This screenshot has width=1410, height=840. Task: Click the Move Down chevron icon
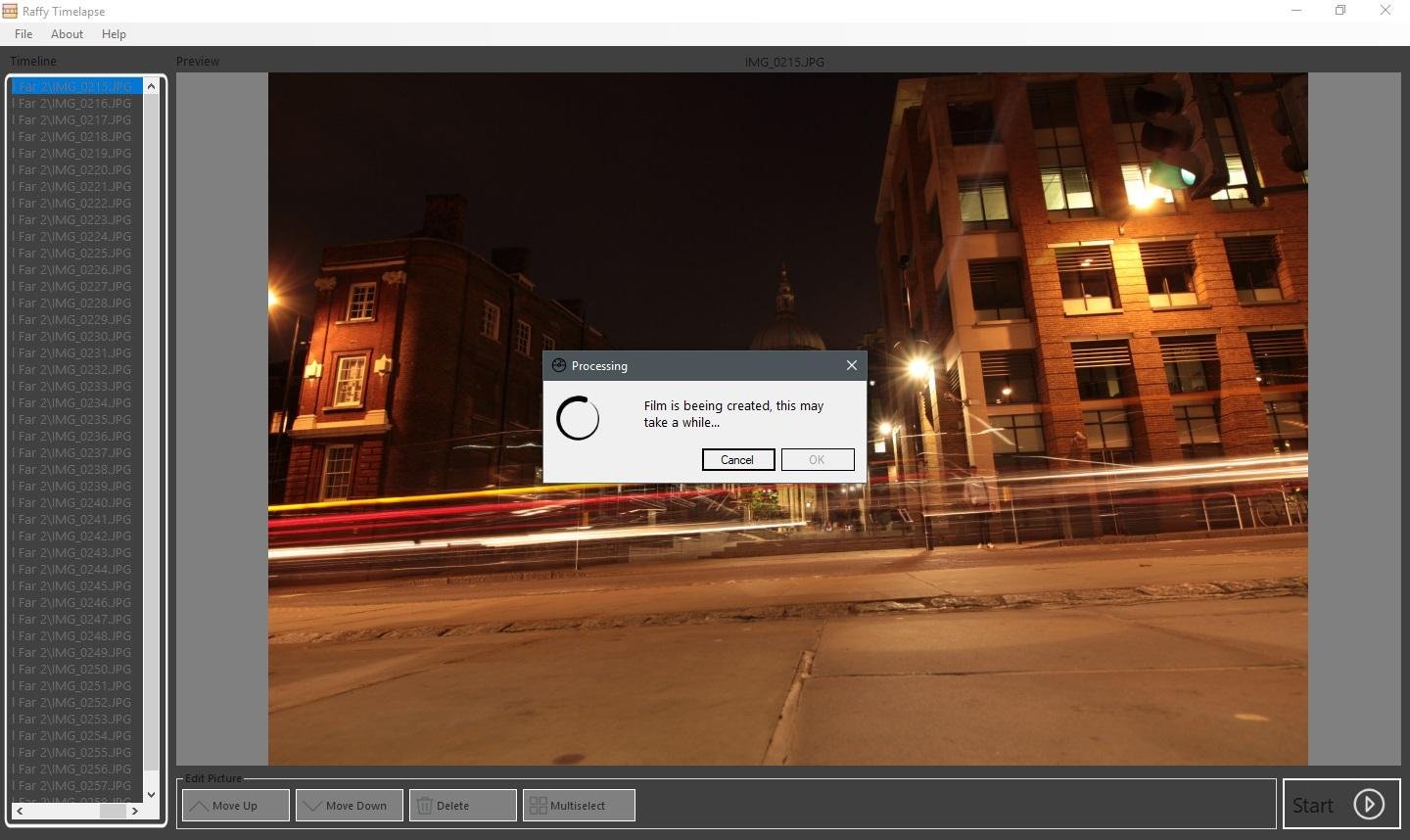312,805
